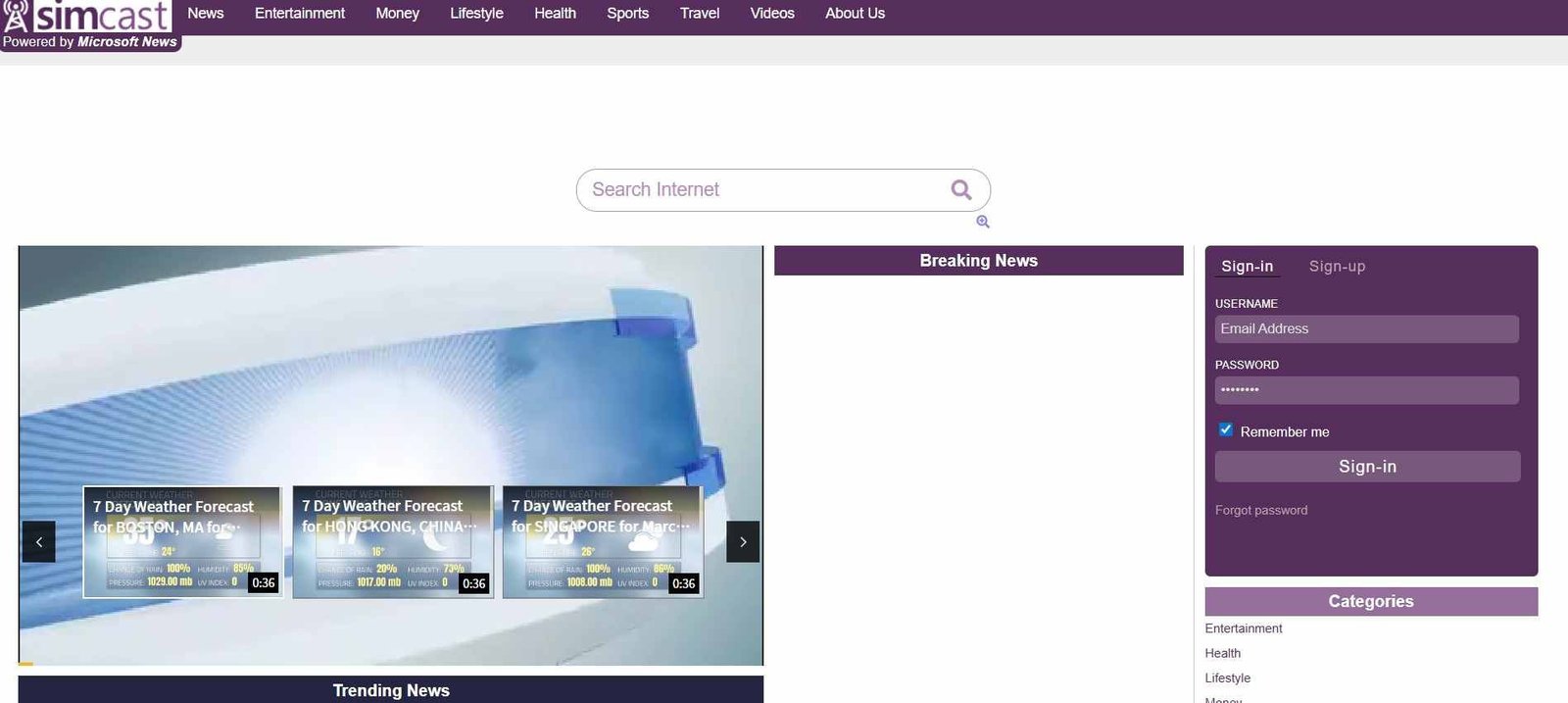Play the Boston weather forecast video
Image resolution: width=1568 pixels, height=703 pixels.
183,542
